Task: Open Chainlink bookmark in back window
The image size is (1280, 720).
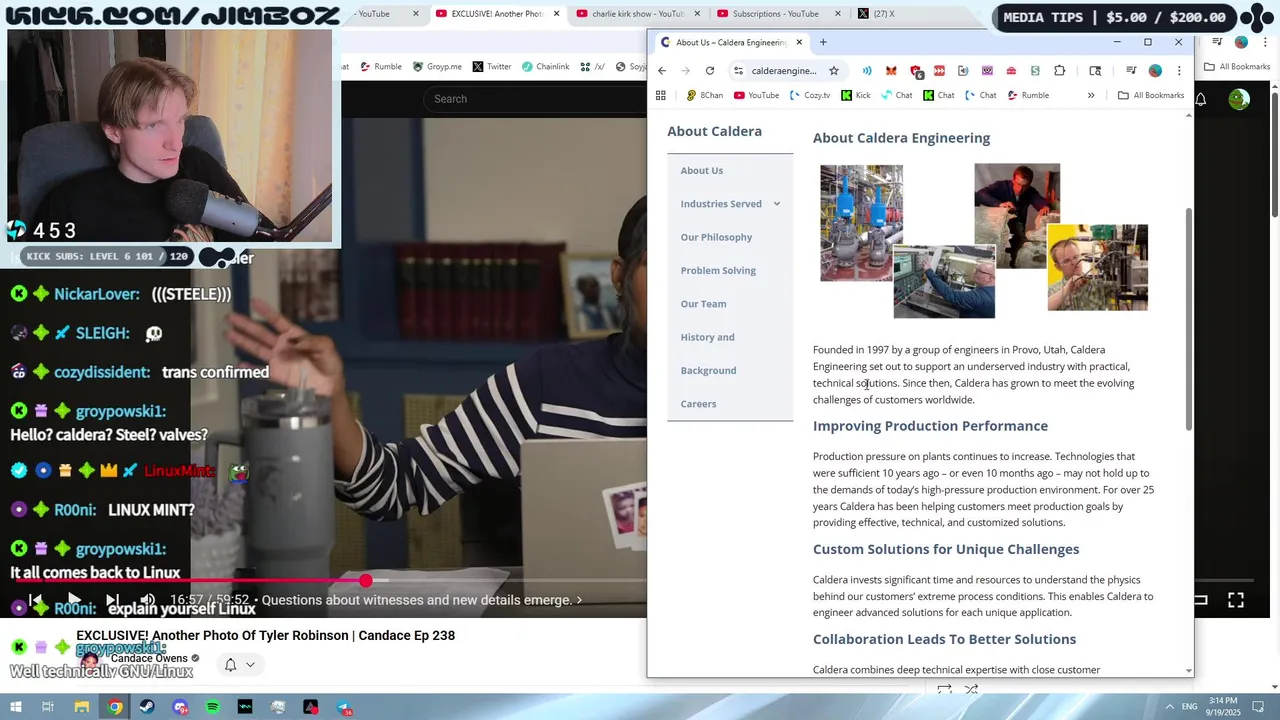Action: 545,67
